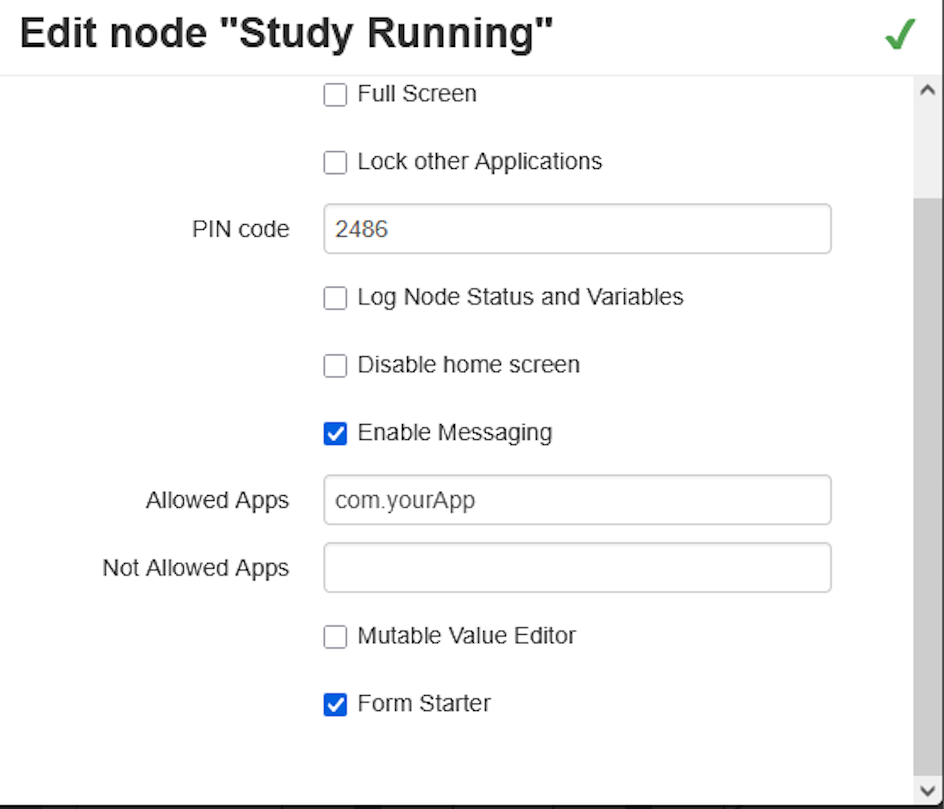Click the "PIN code" field label
This screenshot has width=944, height=809.
point(240,229)
